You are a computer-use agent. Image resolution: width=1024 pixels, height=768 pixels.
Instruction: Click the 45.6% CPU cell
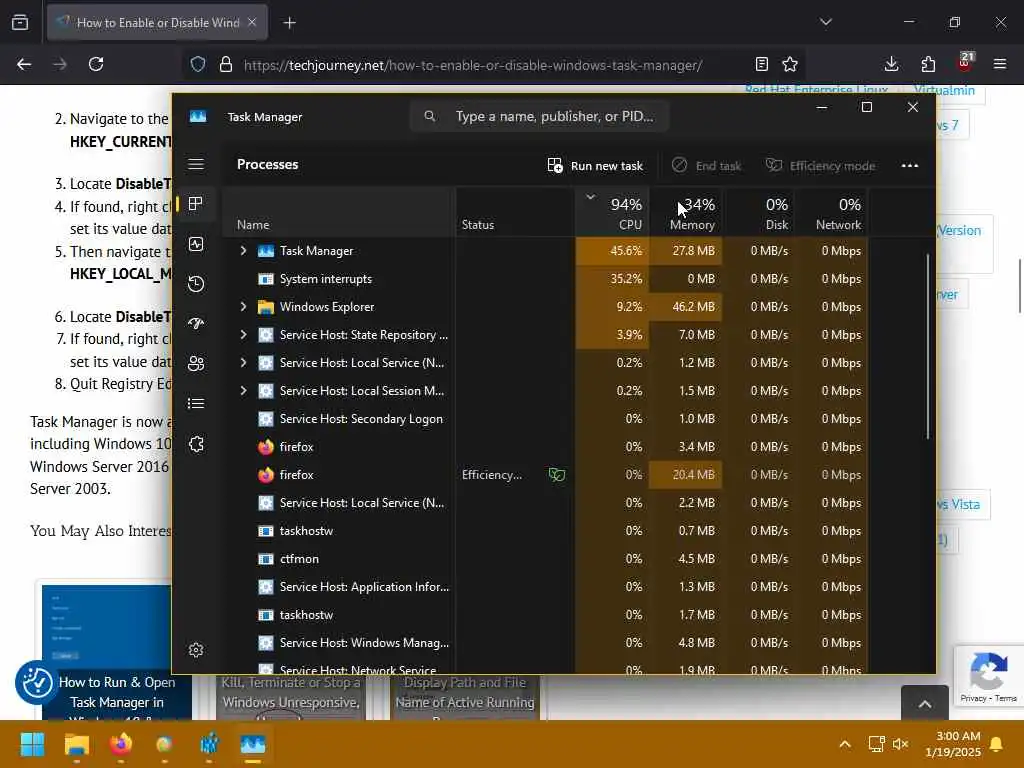(x=613, y=251)
